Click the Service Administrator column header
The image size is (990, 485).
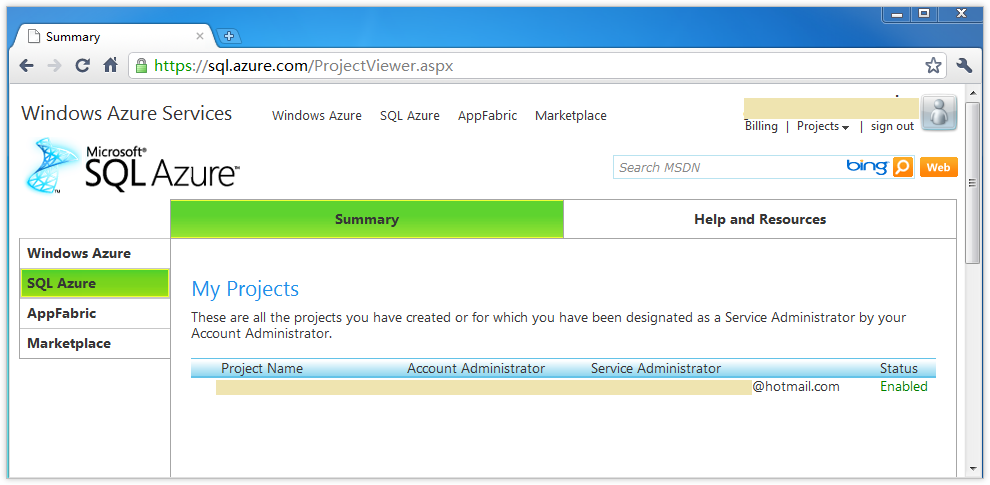point(656,368)
